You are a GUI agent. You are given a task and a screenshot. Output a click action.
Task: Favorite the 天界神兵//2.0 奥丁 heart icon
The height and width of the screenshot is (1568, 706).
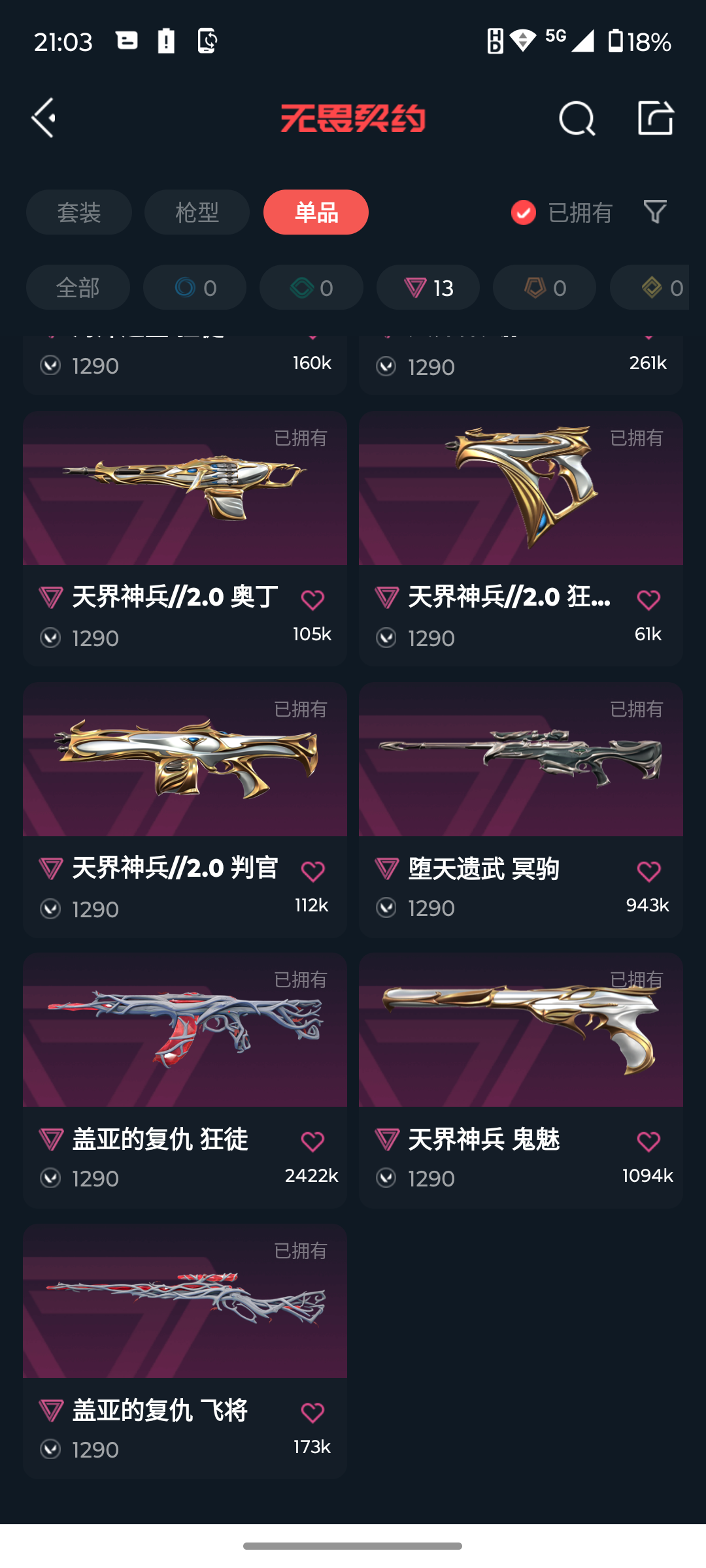(x=312, y=600)
